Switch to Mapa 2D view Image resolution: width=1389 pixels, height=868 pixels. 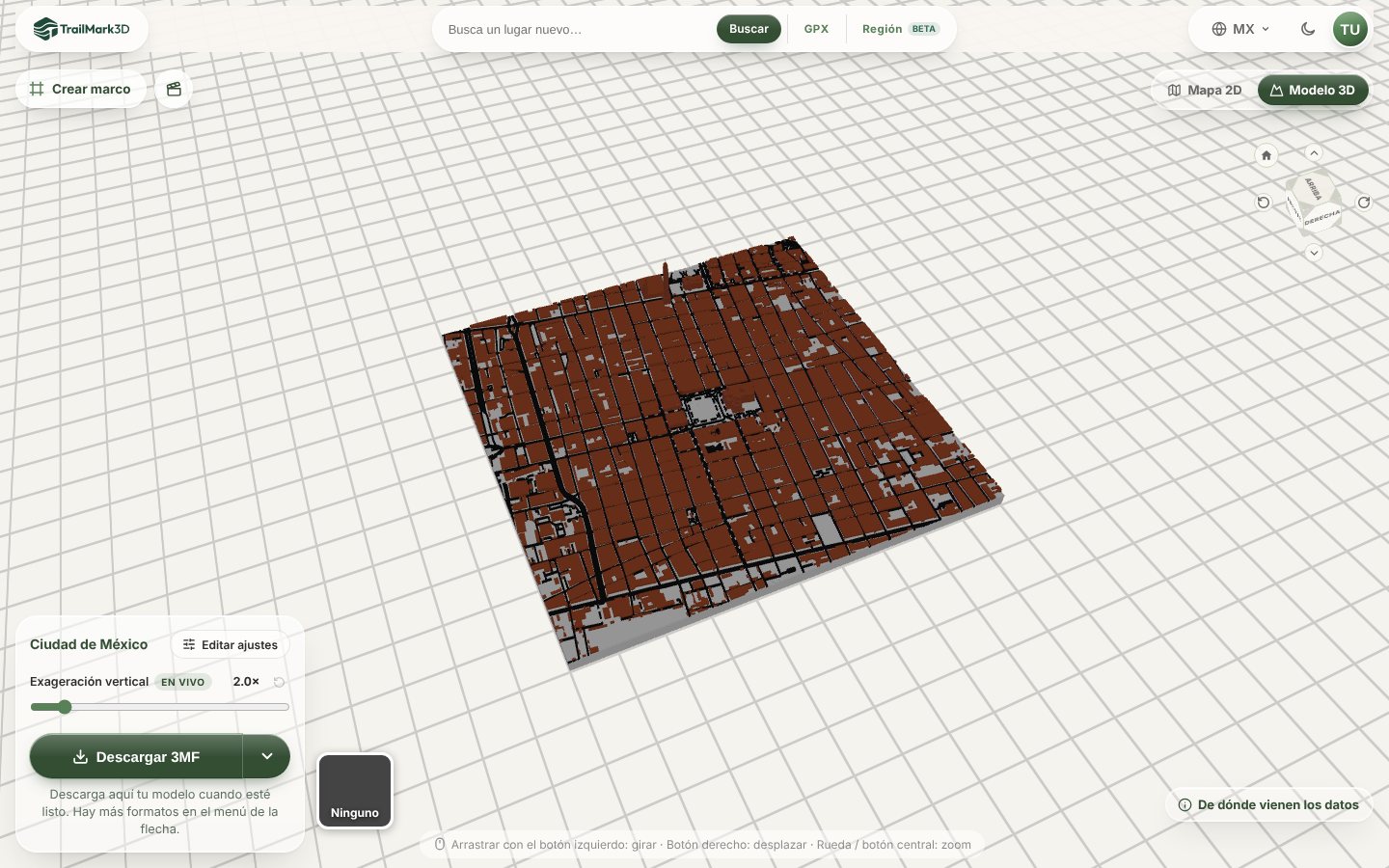[1205, 90]
